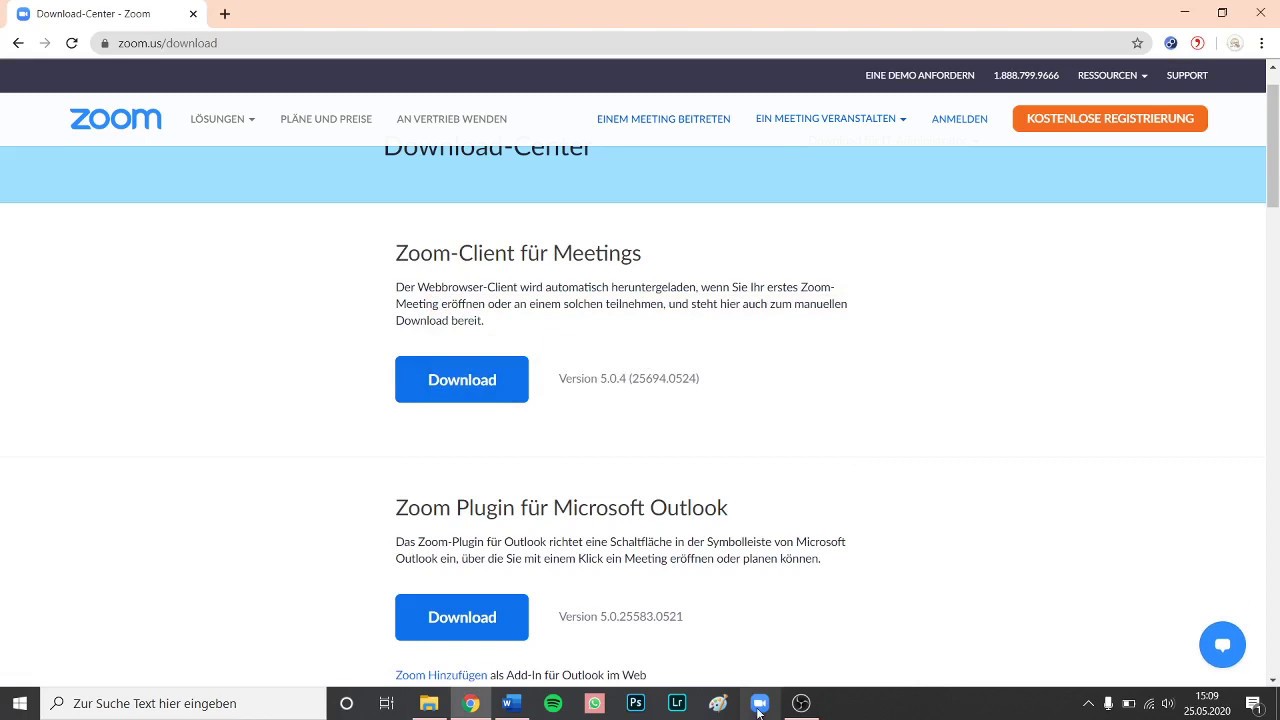1280x720 pixels.
Task: Open the Chrome profile avatar
Action: coord(1235,43)
